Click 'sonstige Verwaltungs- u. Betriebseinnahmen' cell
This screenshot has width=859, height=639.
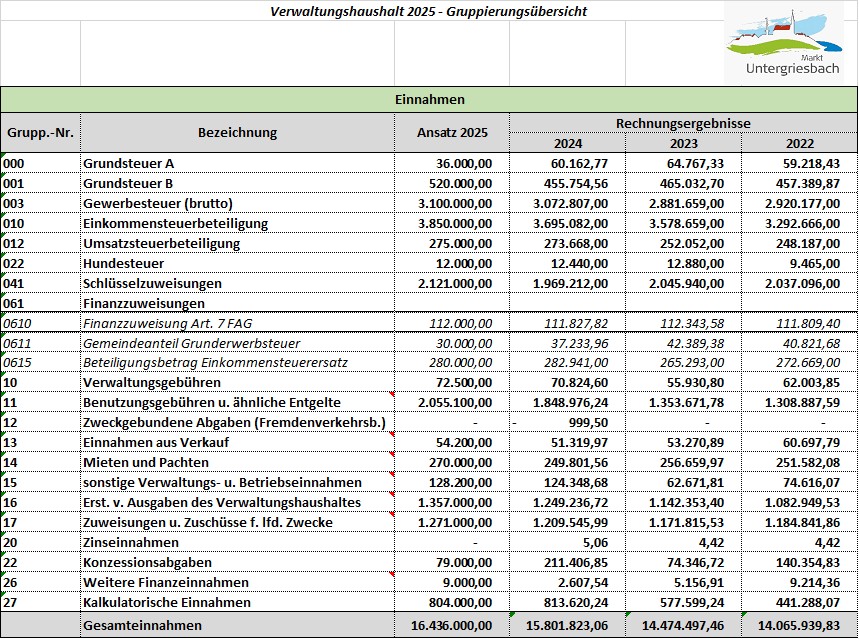click(237, 482)
